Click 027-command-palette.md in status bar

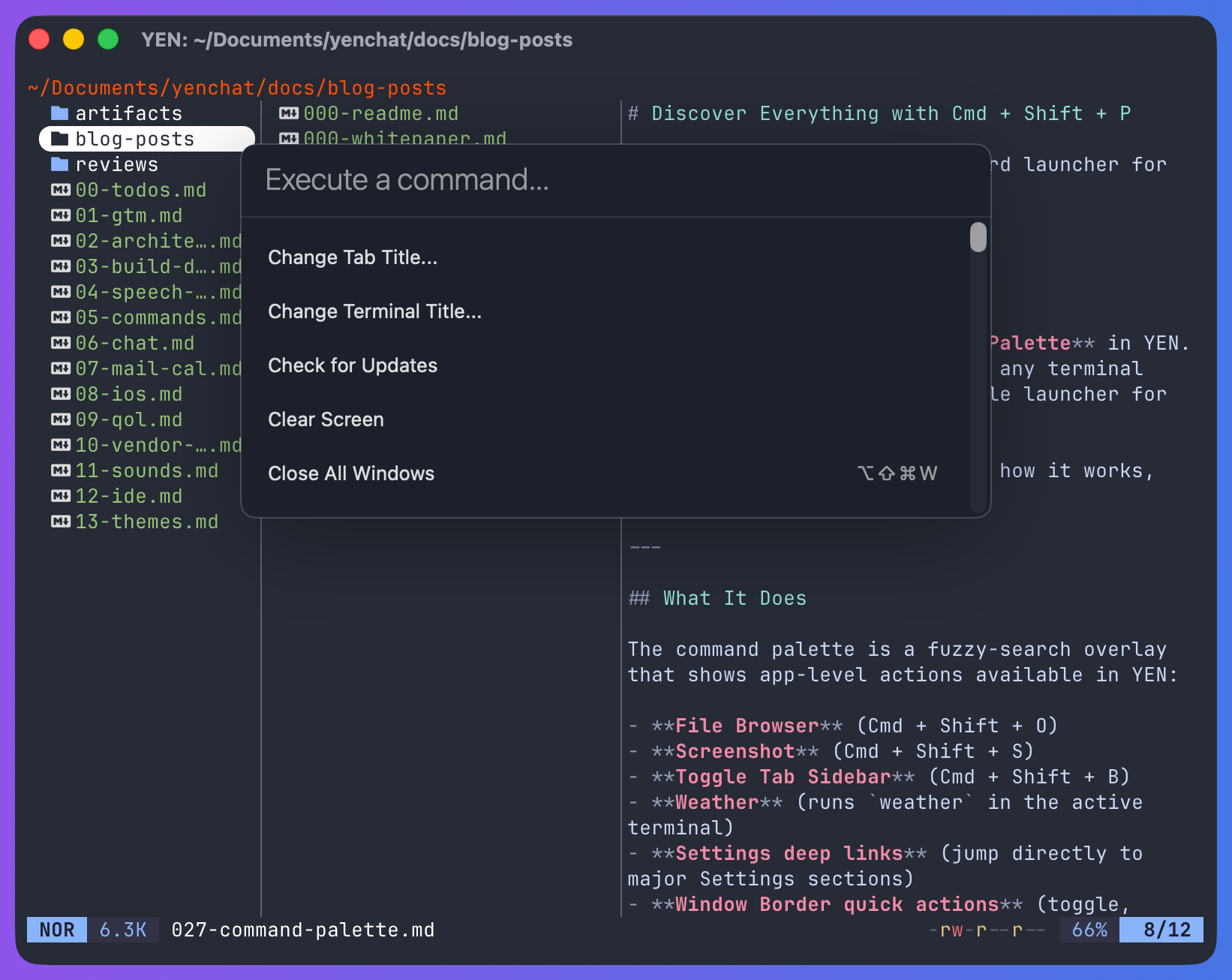(x=303, y=930)
